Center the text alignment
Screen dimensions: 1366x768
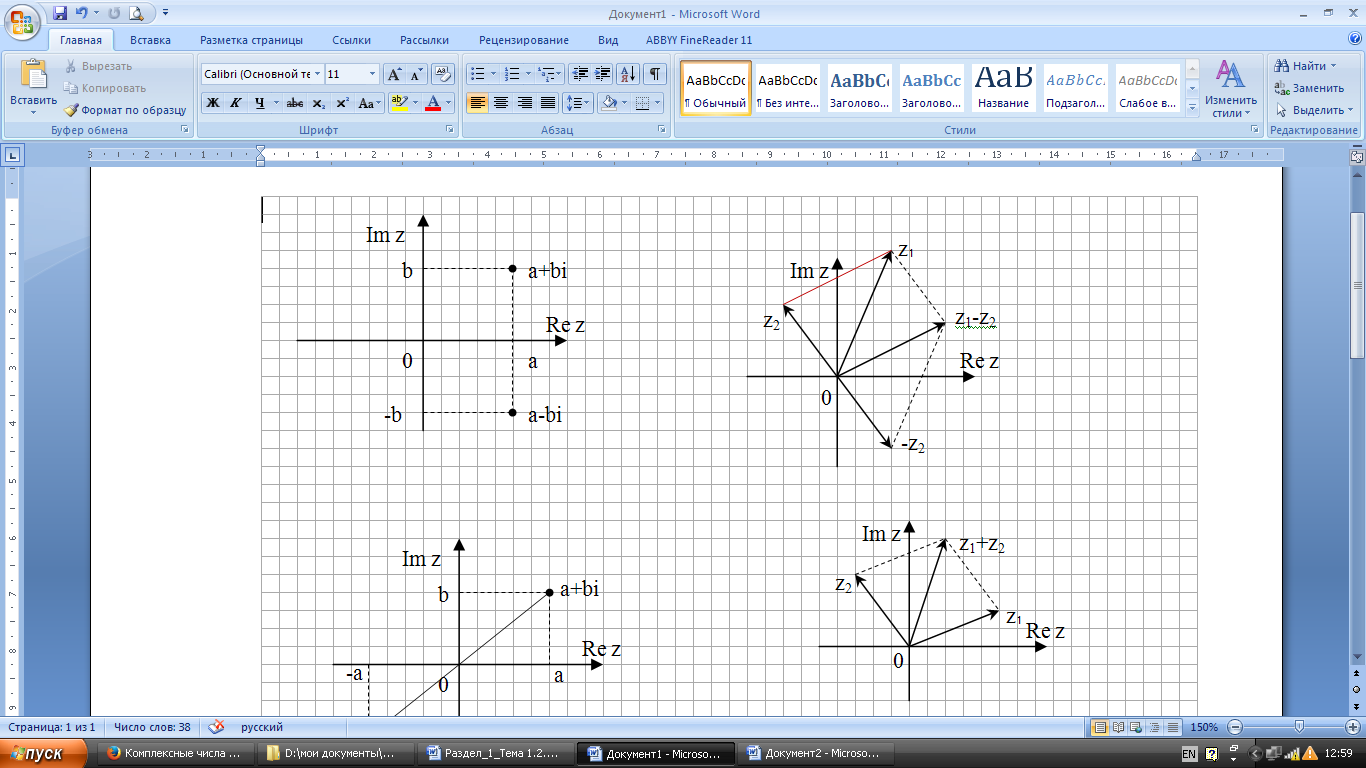(x=501, y=102)
